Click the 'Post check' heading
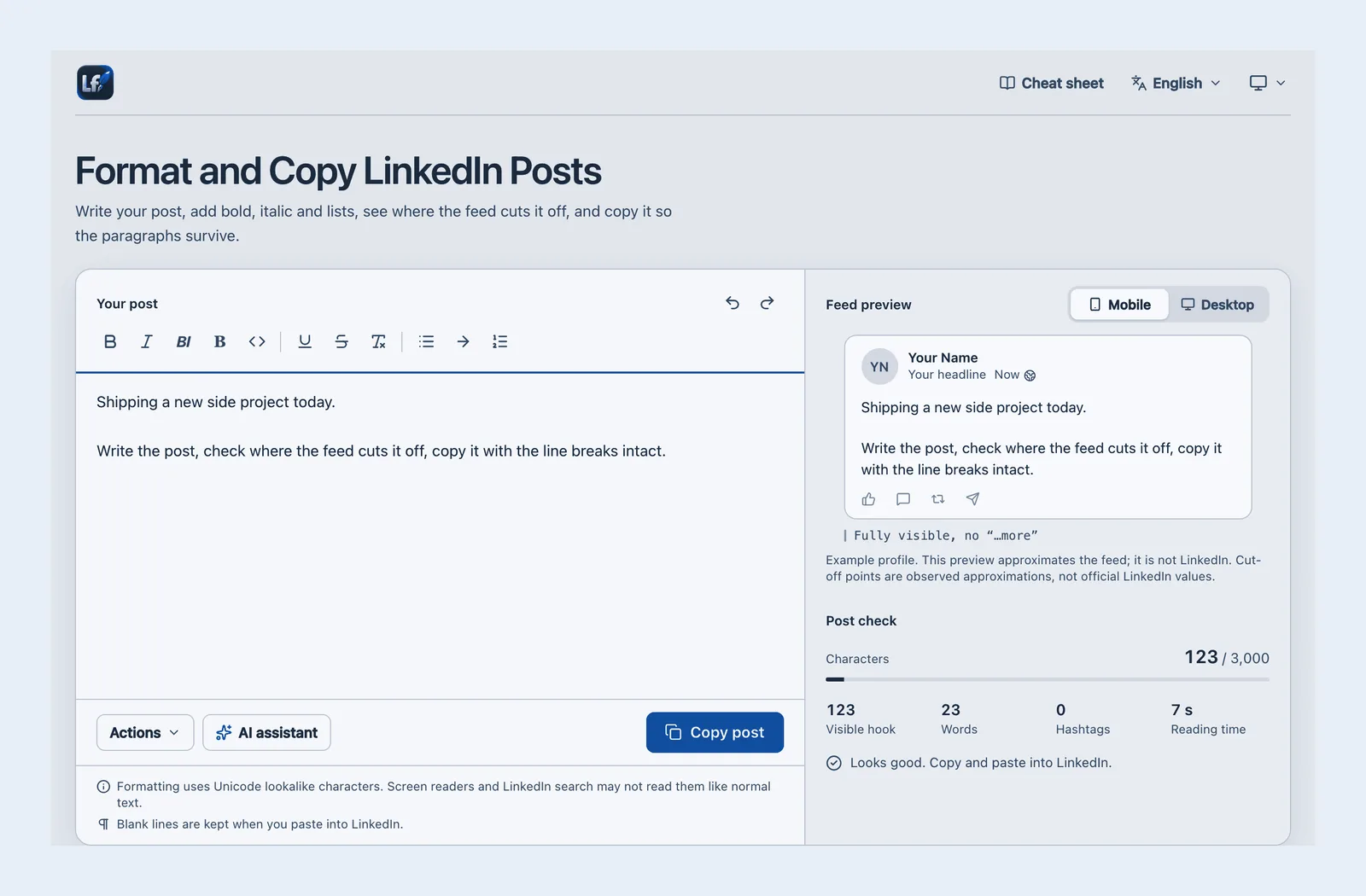The image size is (1366, 896). (x=861, y=621)
